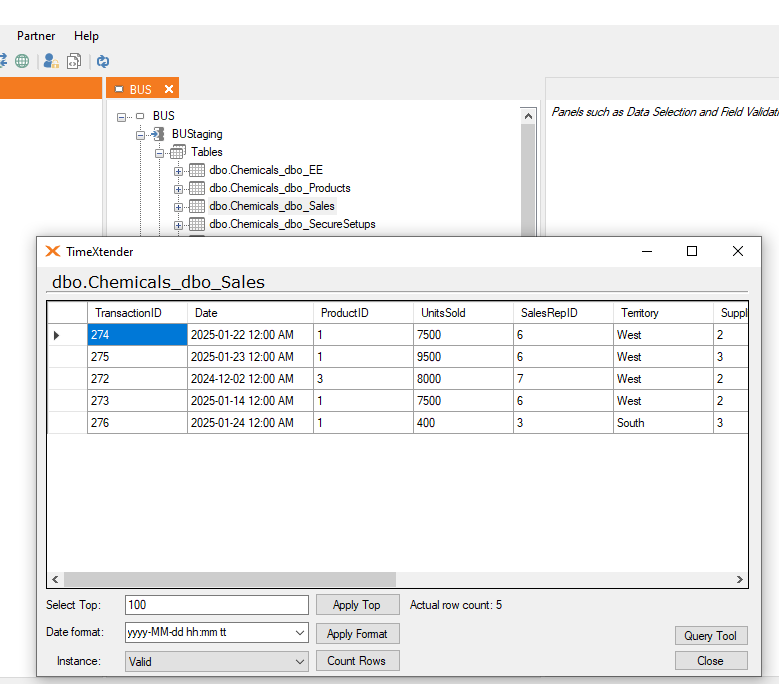Click the globe icon in the toolbar
This screenshot has width=779, height=684.
(22, 61)
